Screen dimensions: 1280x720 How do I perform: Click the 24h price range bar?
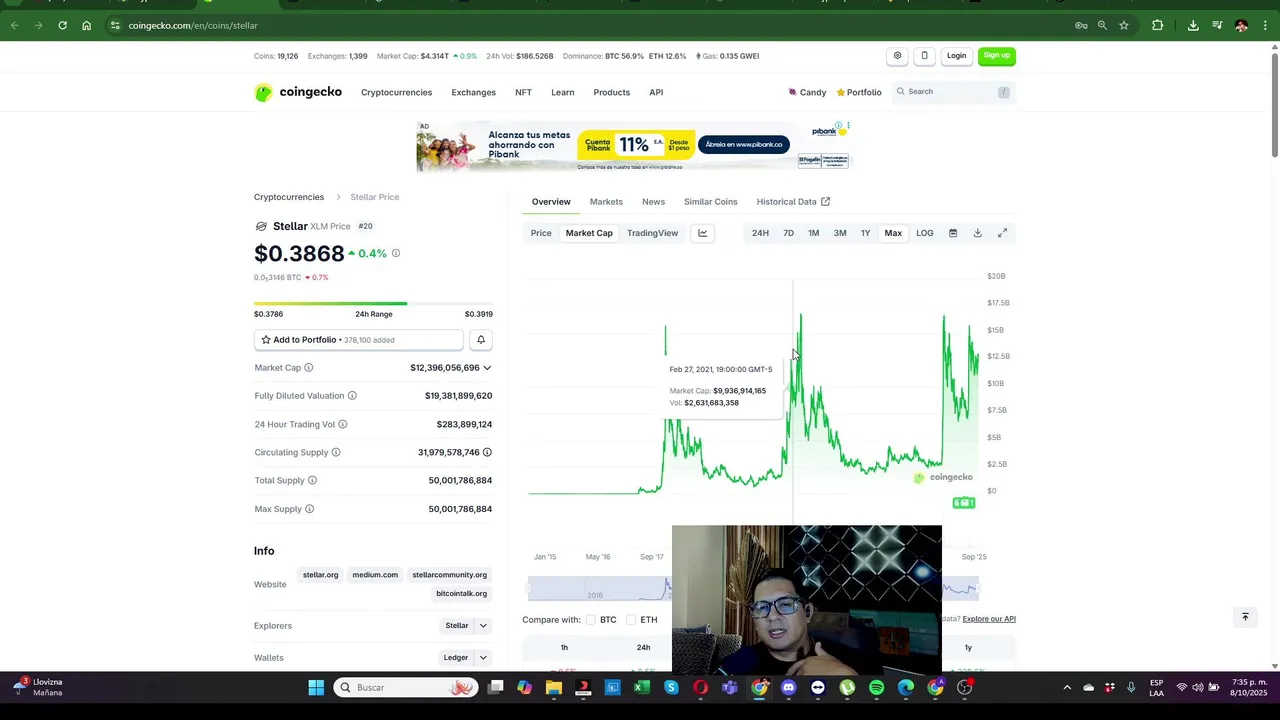click(x=373, y=303)
